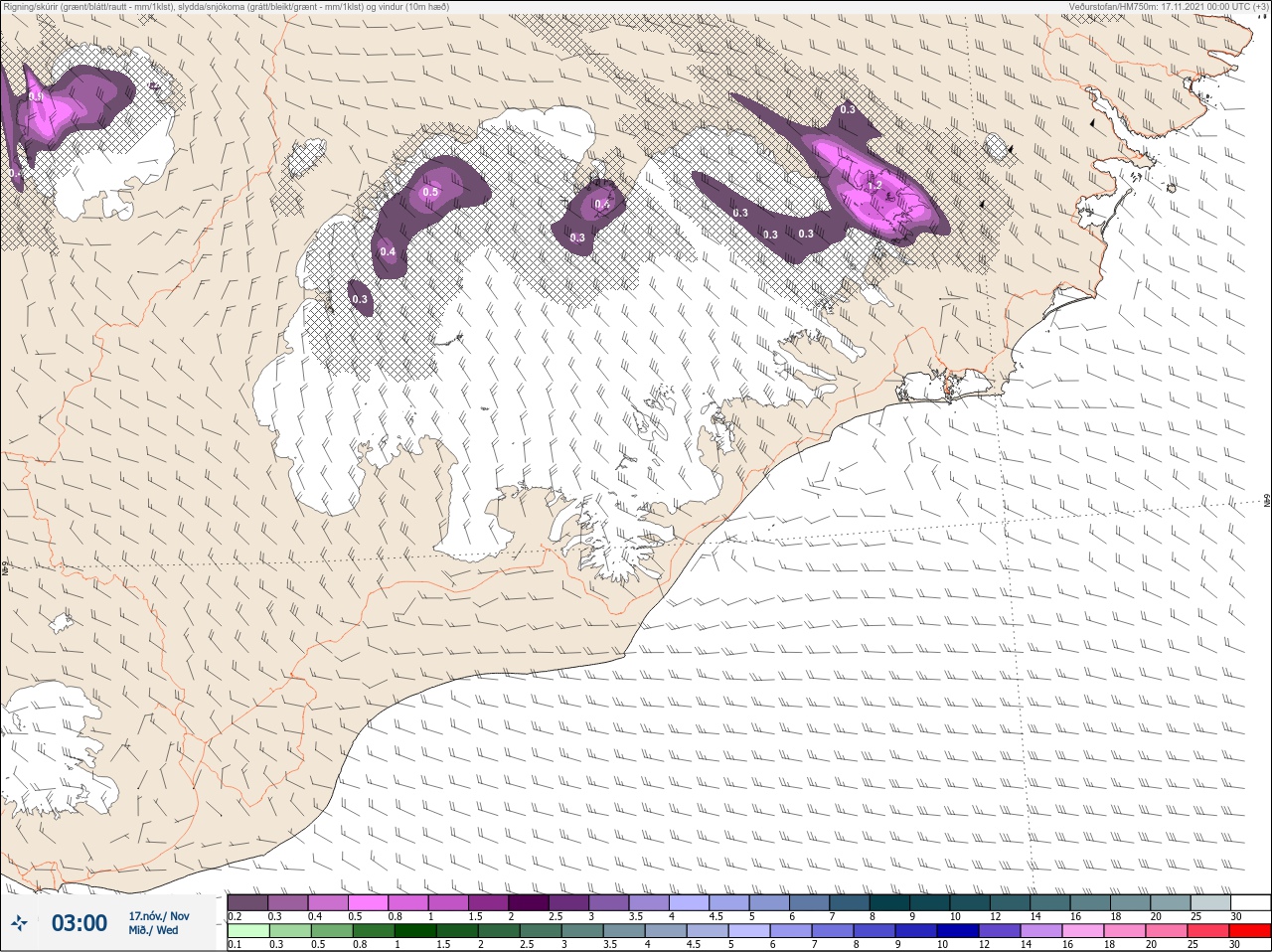
Task: Select the dark green 1 swatch, bottom legend row
Action: [x=414, y=931]
